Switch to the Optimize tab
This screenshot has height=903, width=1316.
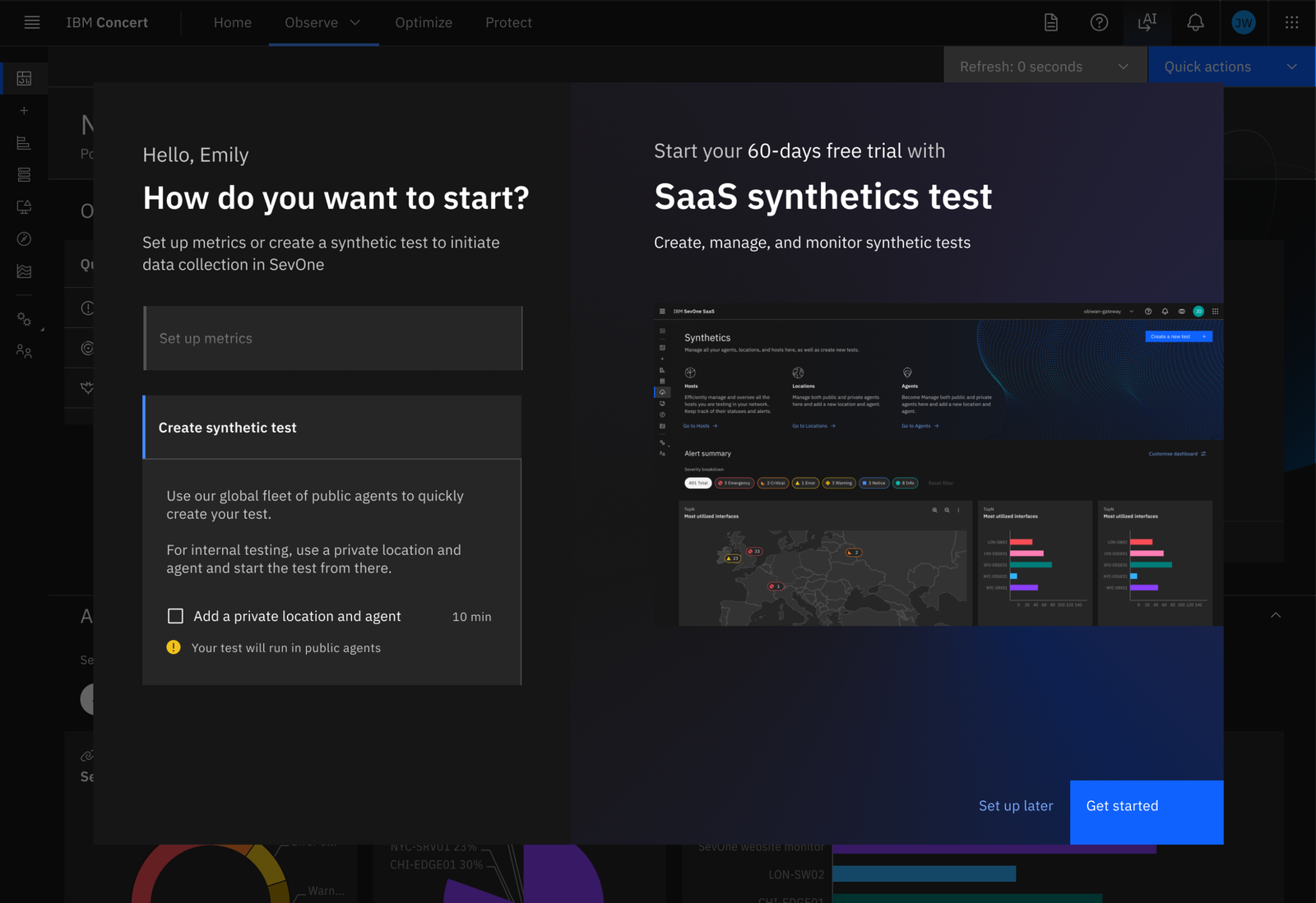(424, 22)
